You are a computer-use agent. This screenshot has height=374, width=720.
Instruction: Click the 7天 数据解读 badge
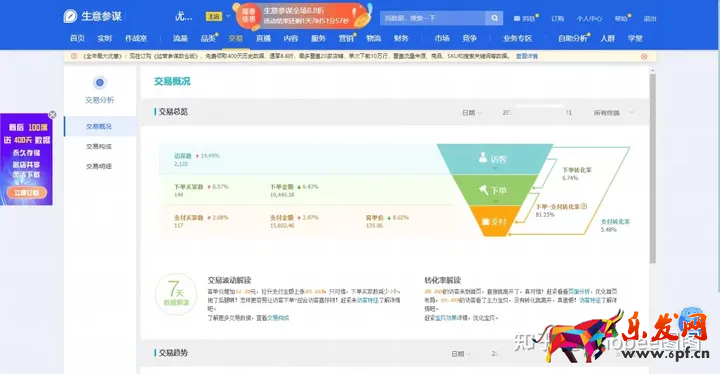point(176,294)
